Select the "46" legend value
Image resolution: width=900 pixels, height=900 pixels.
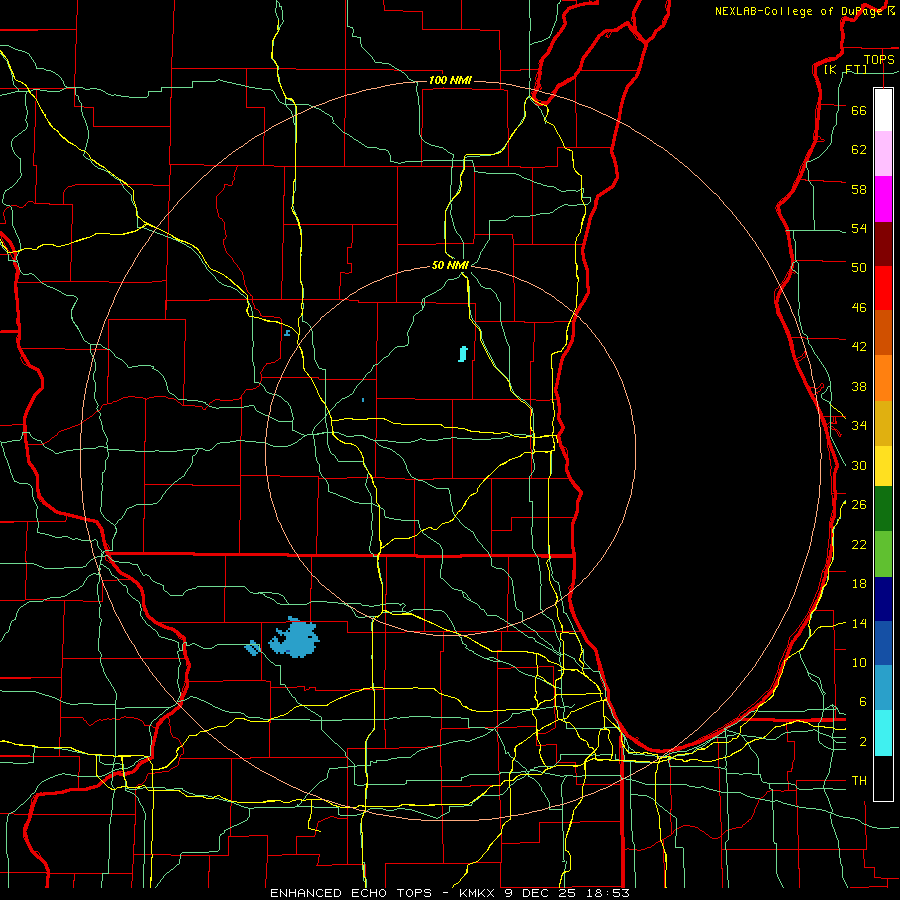pyautogui.click(x=859, y=308)
